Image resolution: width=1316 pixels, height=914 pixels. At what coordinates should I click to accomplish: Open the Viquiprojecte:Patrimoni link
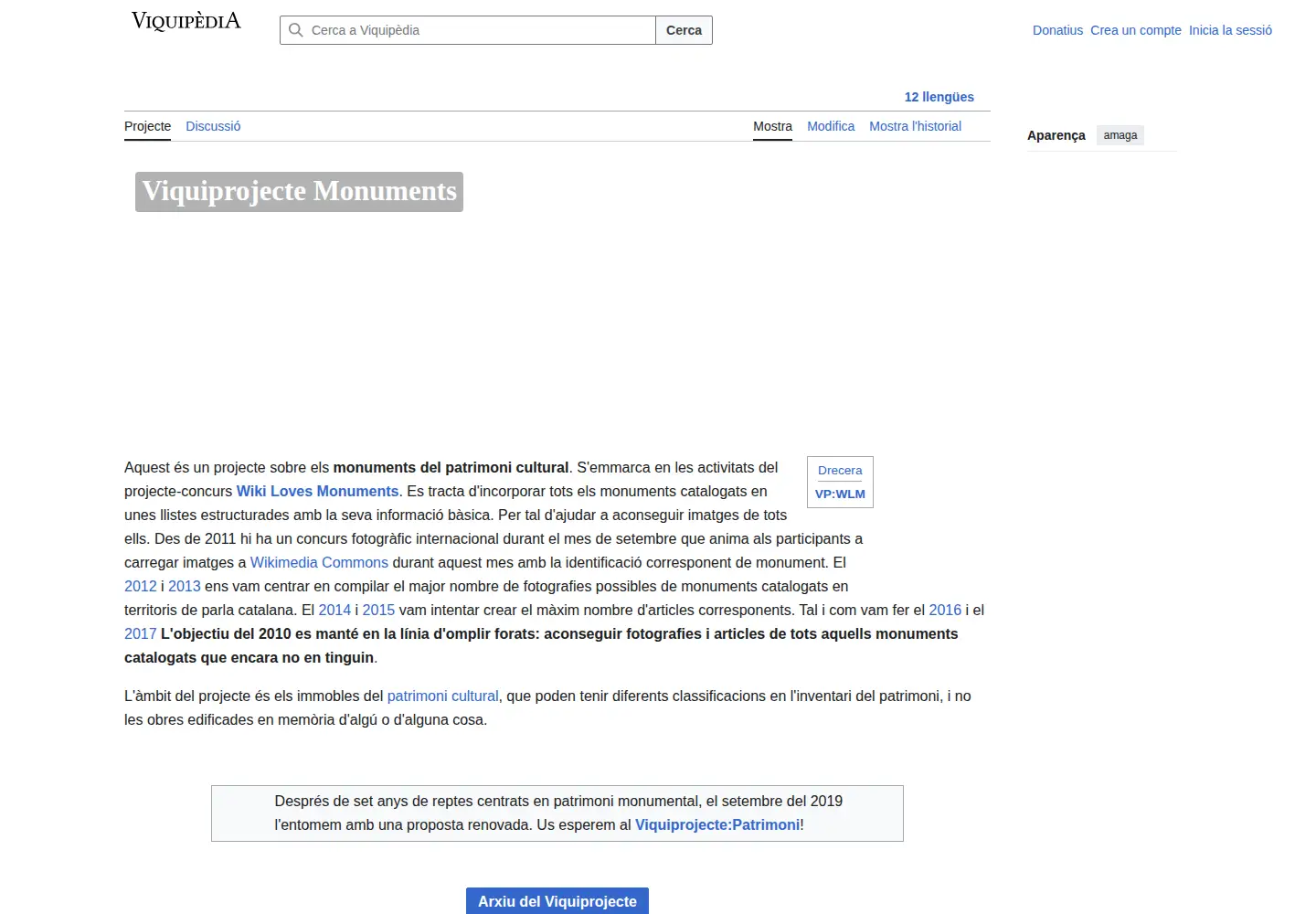(x=717, y=825)
